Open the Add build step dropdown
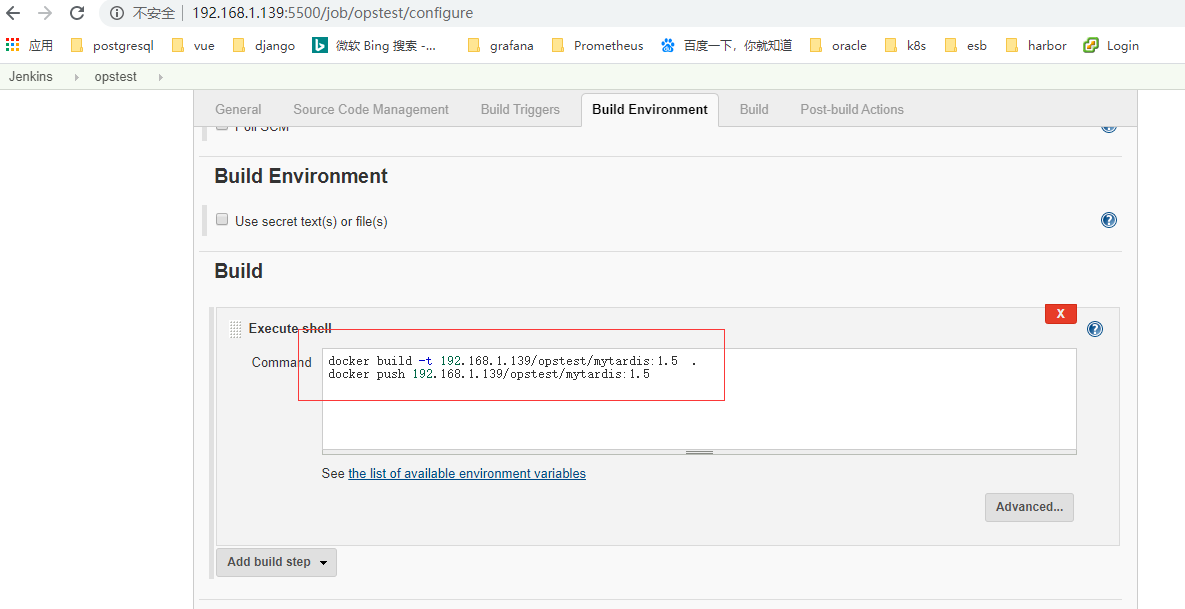1185x609 pixels. tap(276, 562)
